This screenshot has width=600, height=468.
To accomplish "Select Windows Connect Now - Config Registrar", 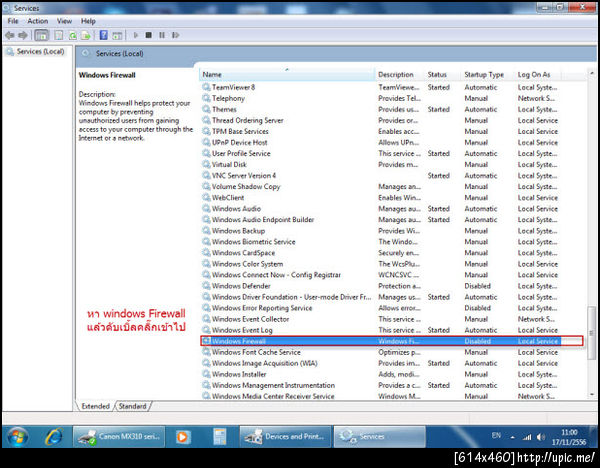I will pyautogui.click(x=276, y=275).
